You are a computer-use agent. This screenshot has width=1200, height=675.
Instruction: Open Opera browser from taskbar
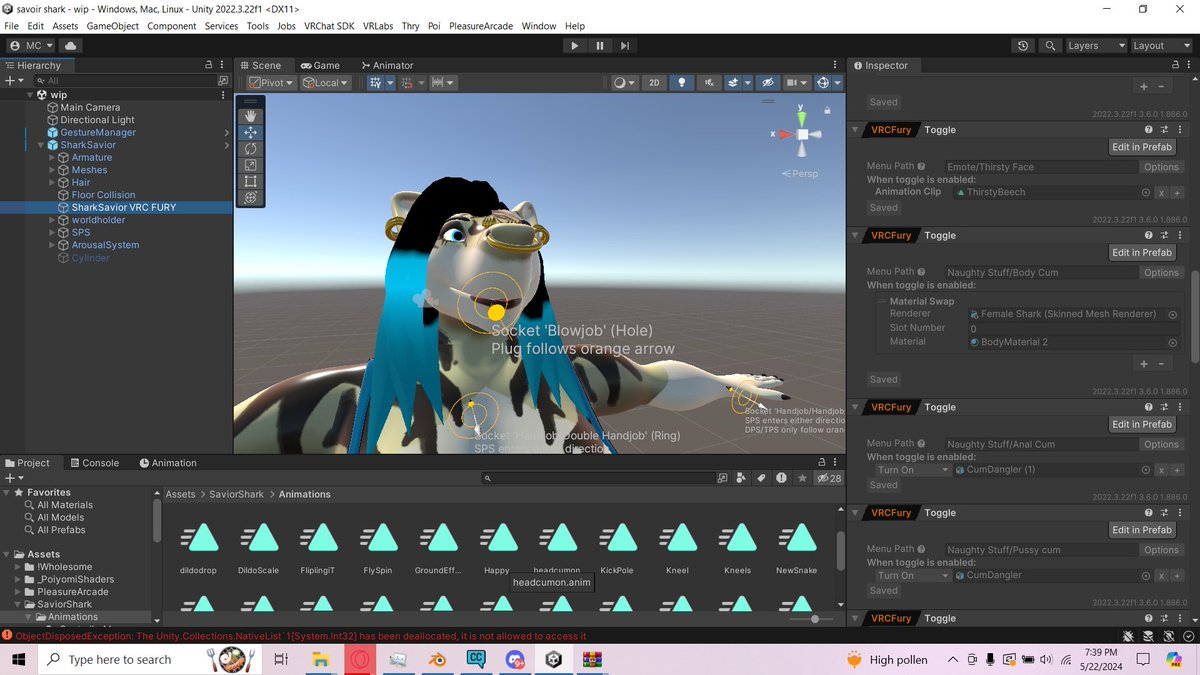coord(360,660)
